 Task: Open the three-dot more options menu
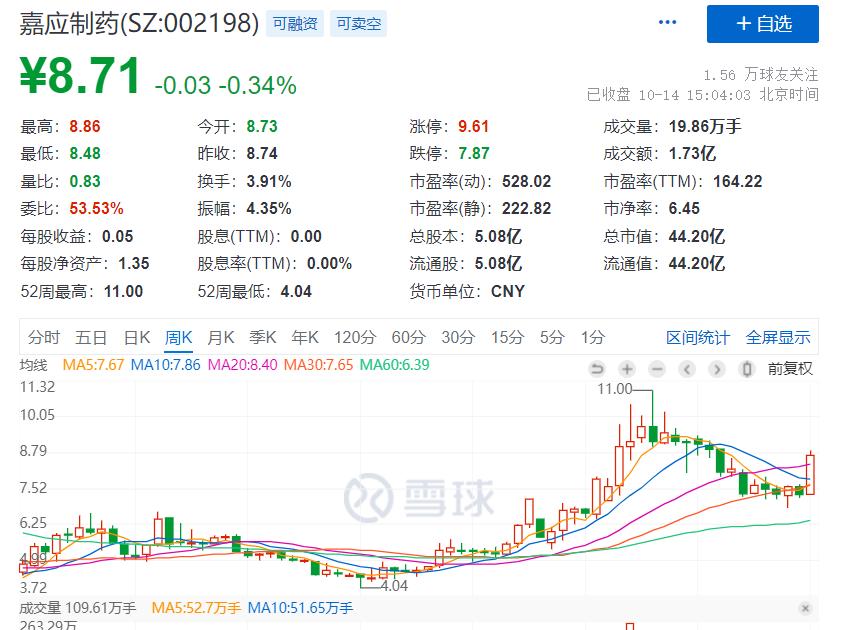(x=667, y=23)
